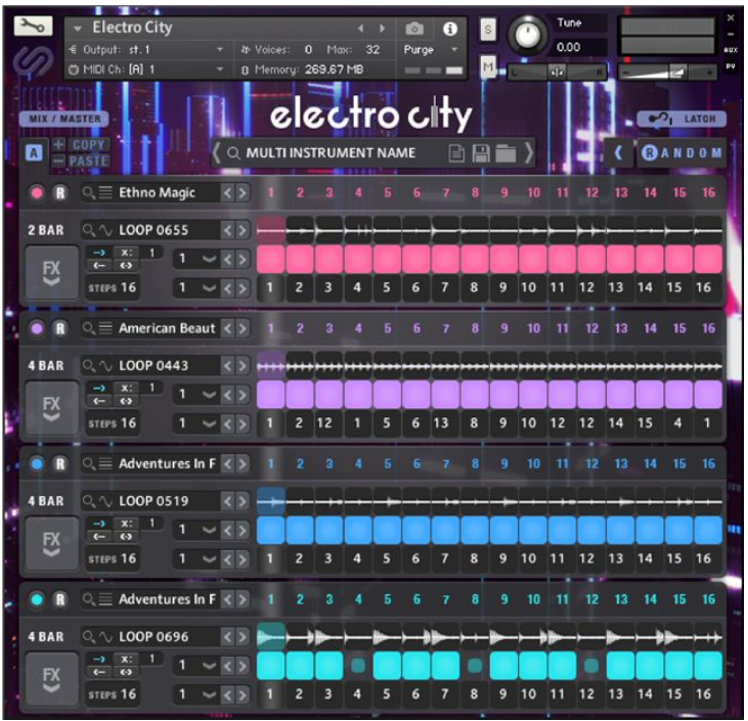Click the search icon next to Ethno Magic
Screen dimensions: 748x721
point(88,192)
